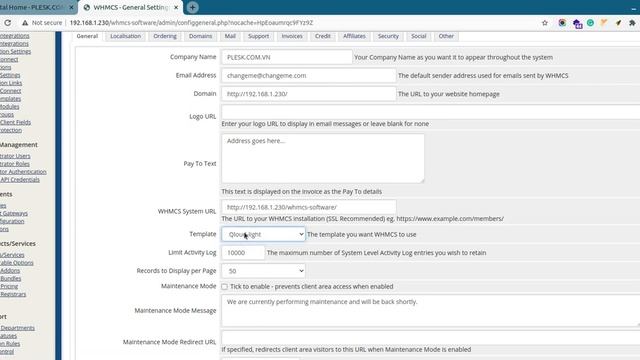Open the Mail settings tab
640x360 pixels.
pyautogui.click(x=230, y=36)
